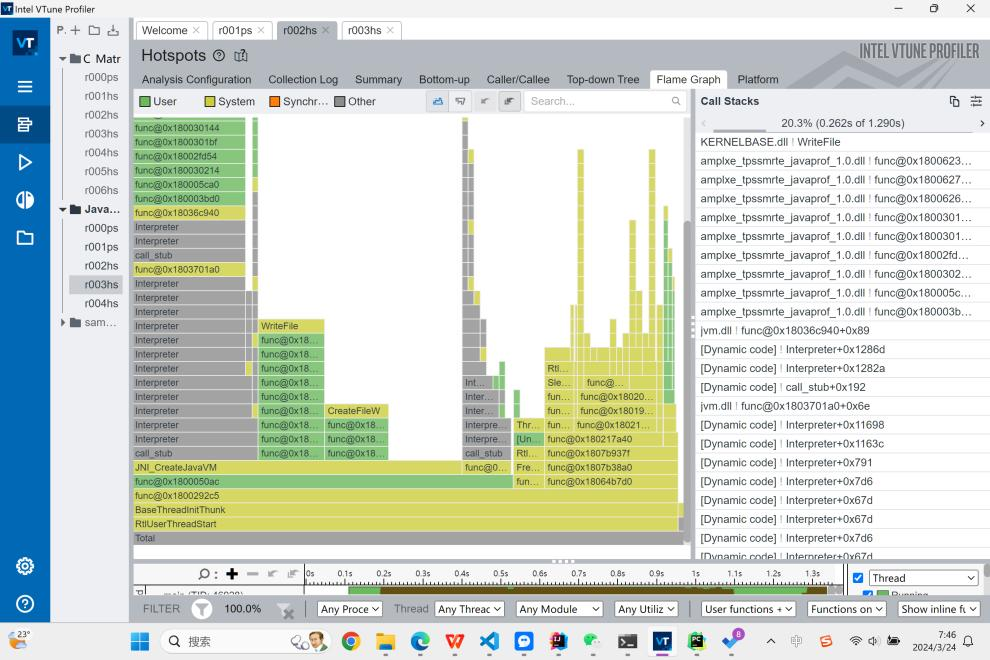This screenshot has height=660, width=990.
Task: Click the reset zoom icon left of the Search box
Action: point(509,101)
